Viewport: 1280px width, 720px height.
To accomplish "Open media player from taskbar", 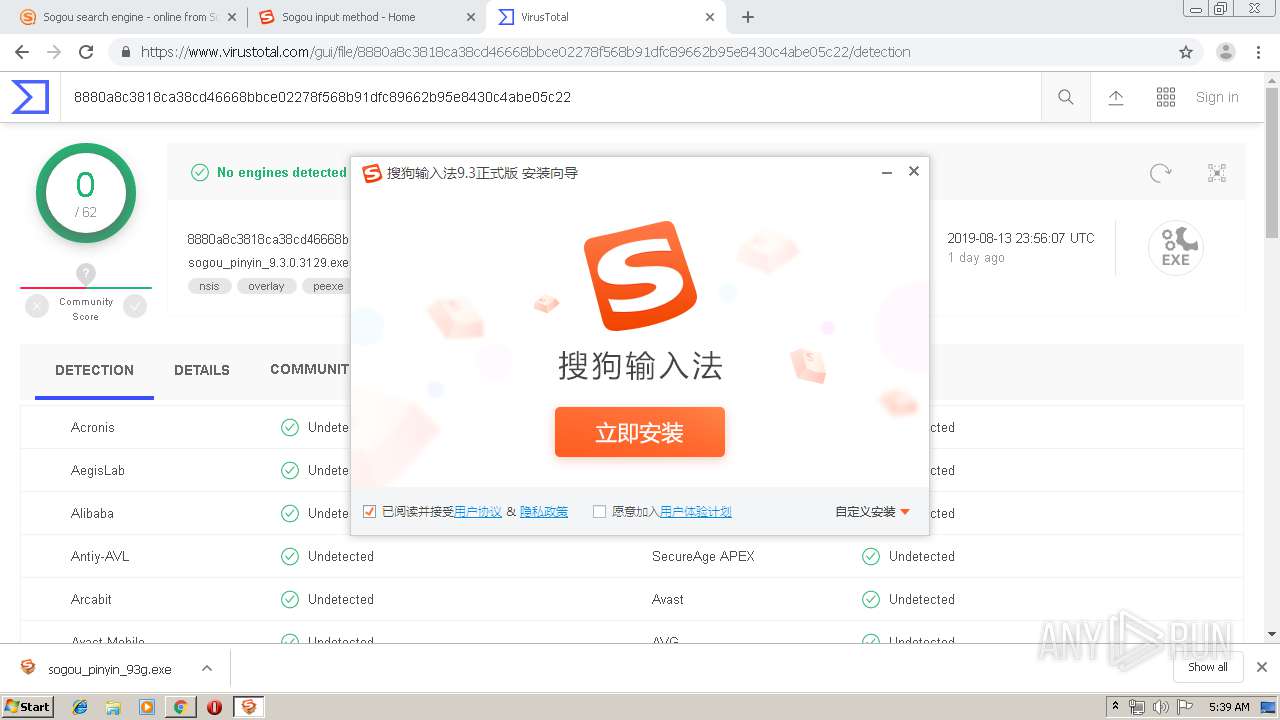I will pos(147,707).
